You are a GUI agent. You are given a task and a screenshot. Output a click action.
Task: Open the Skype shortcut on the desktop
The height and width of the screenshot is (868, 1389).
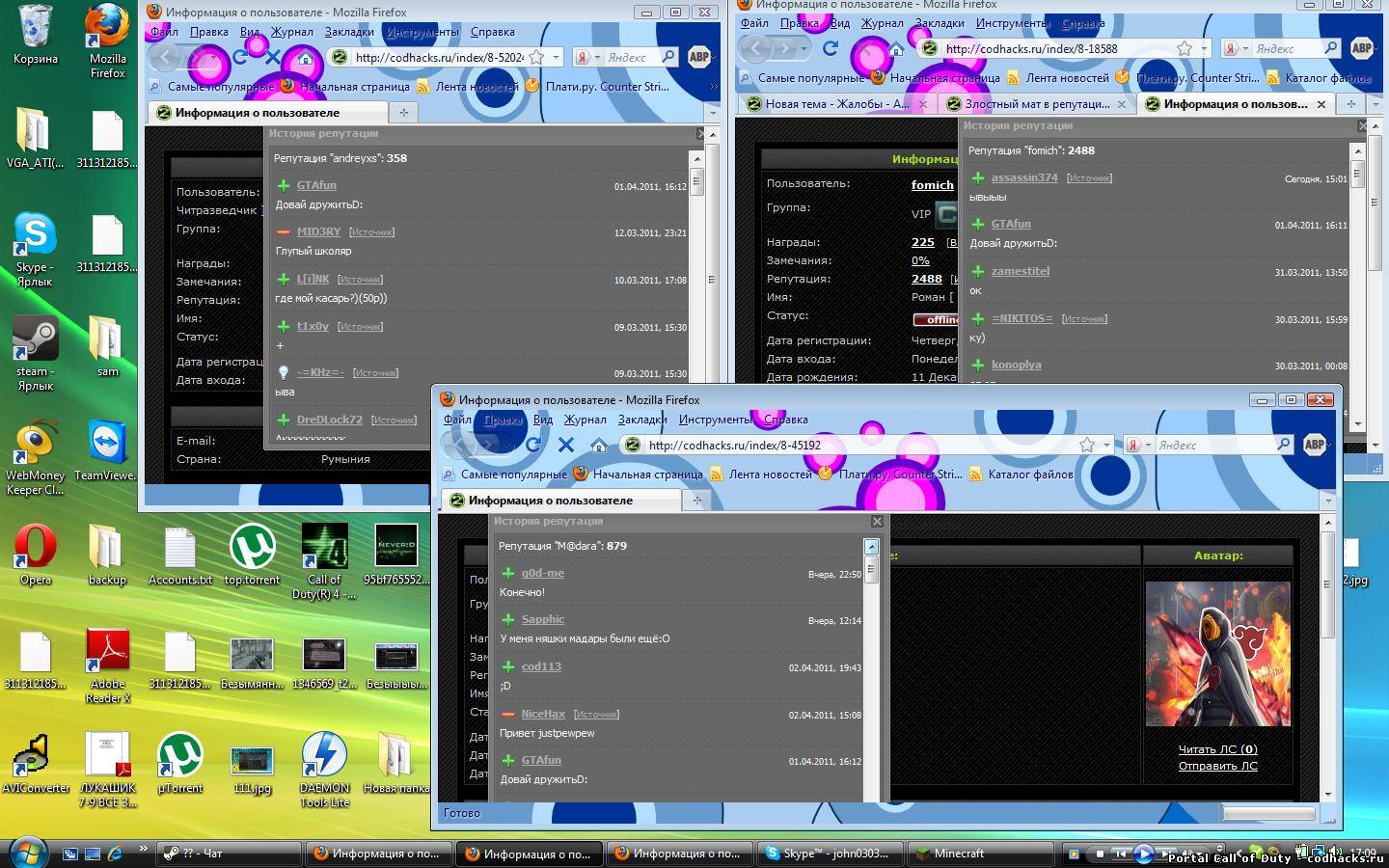click(x=35, y=249)
